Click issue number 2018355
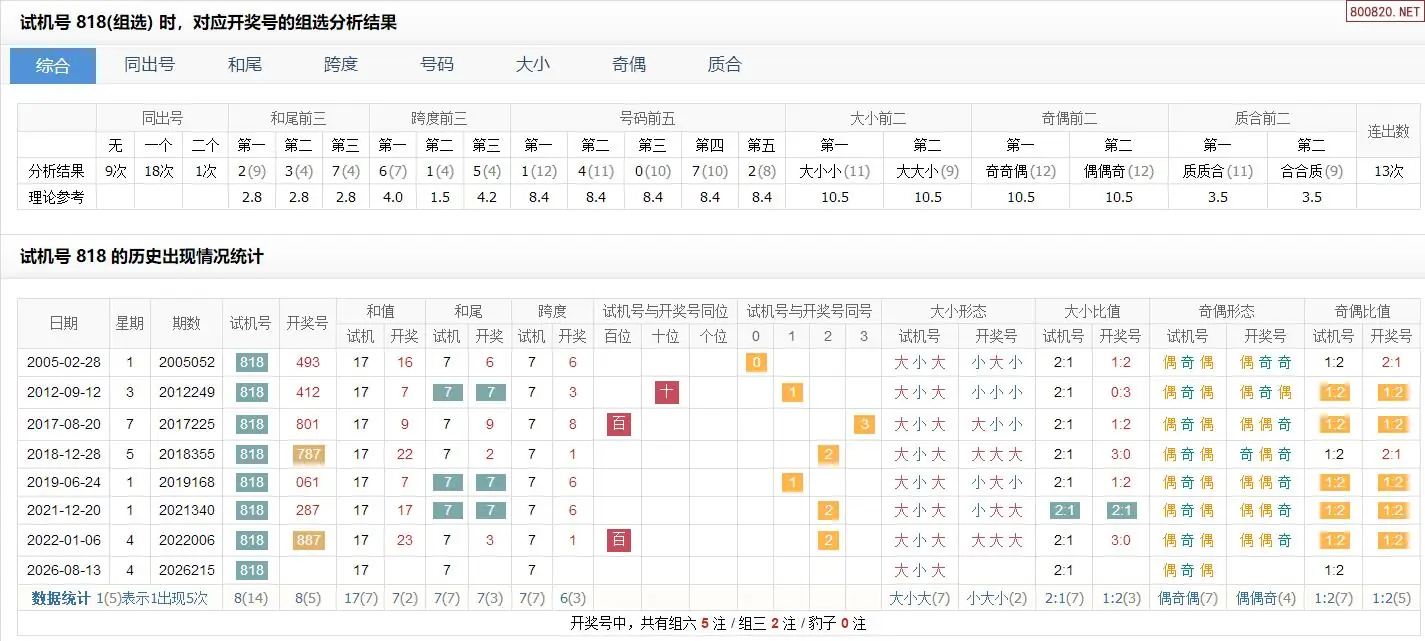The height and width of the screenshot is (641, 1425). [x=186, y=455]
